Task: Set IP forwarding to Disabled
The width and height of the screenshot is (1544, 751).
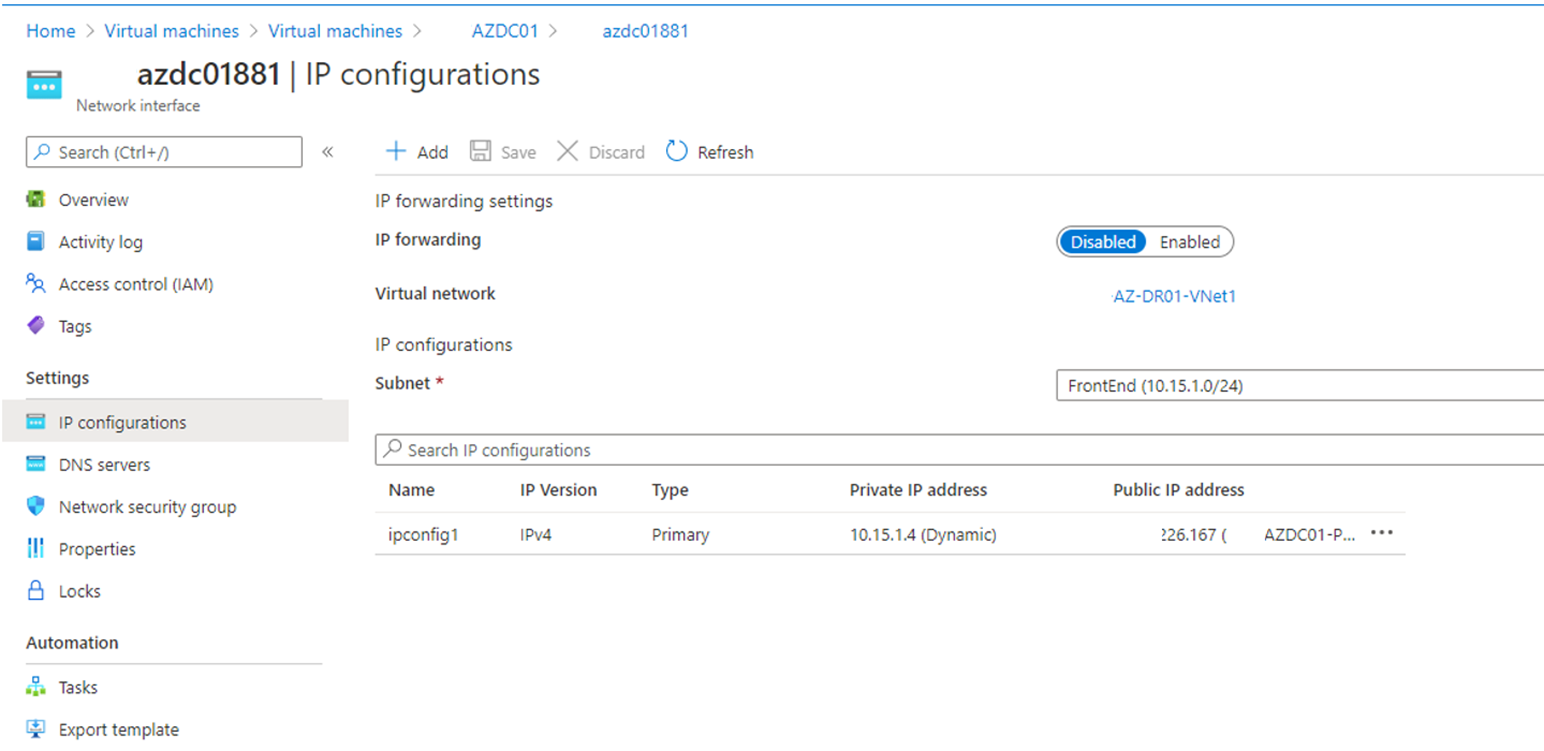Action: click(1103, 242)
